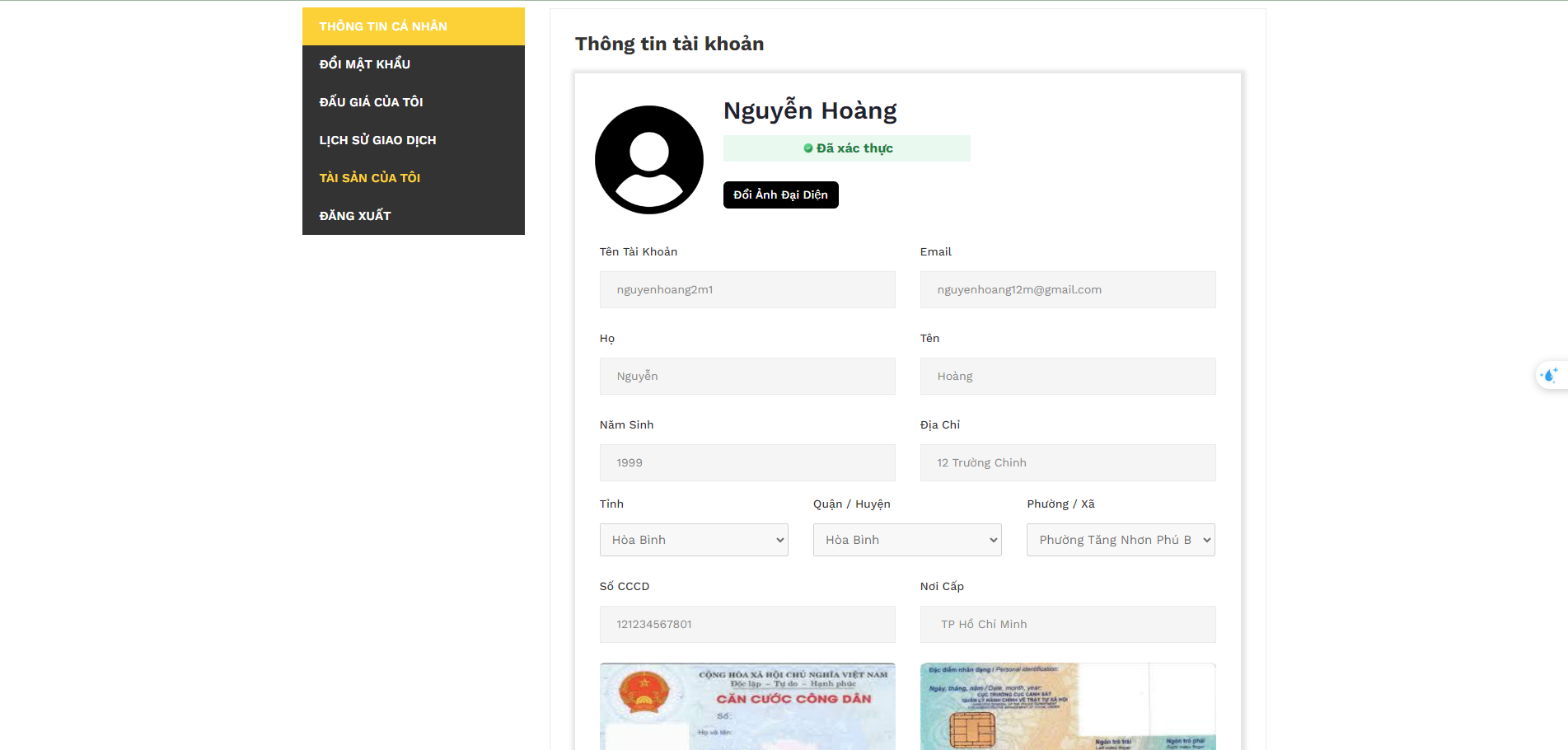Click the Tên field containing Hoàng
This screenshot has height=750, width=1568.
(x=1068, y=377)
